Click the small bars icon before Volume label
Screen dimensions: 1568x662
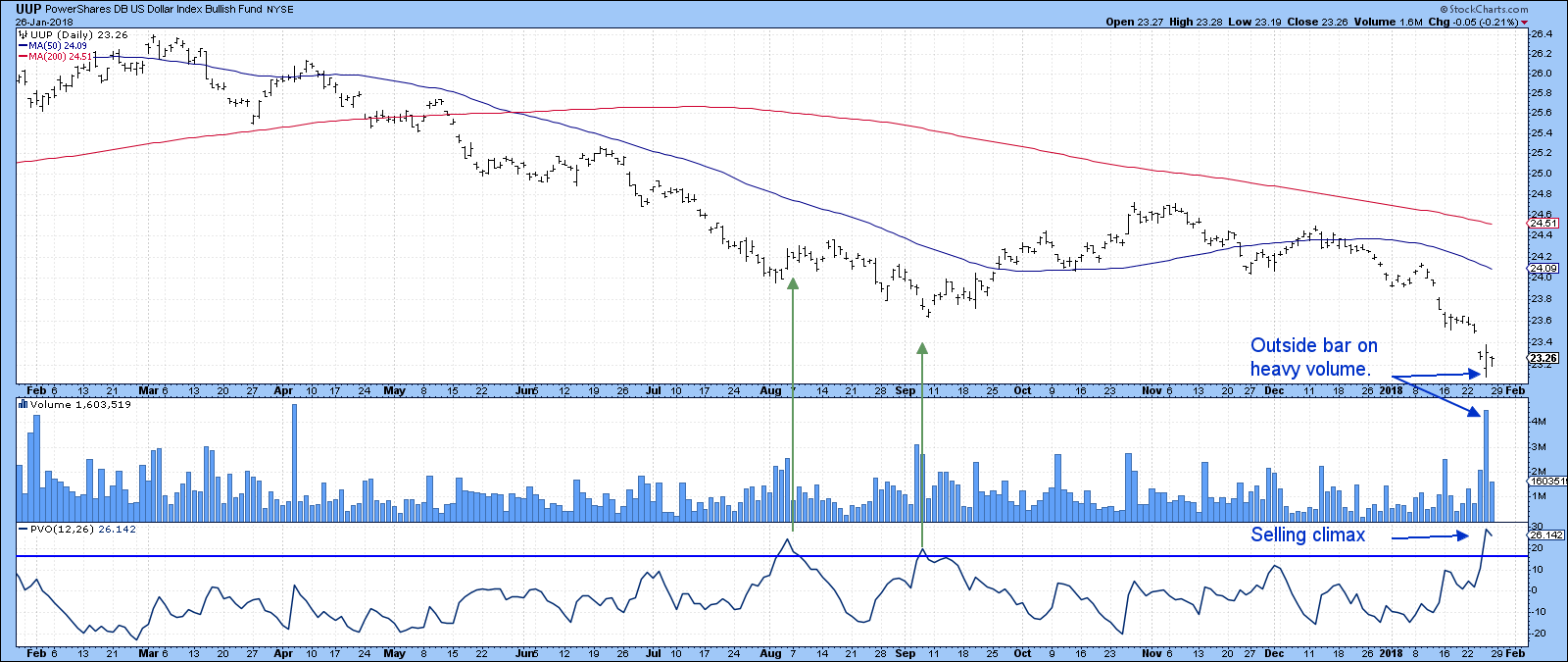pyautogui.click(x=24, y=404)
